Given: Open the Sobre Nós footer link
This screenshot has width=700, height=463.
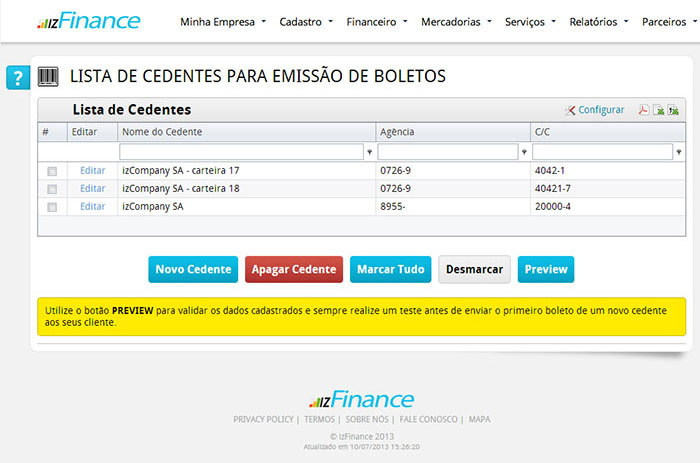Looking at the screenshot, I should pyautogui.click(x=367, y=419).
